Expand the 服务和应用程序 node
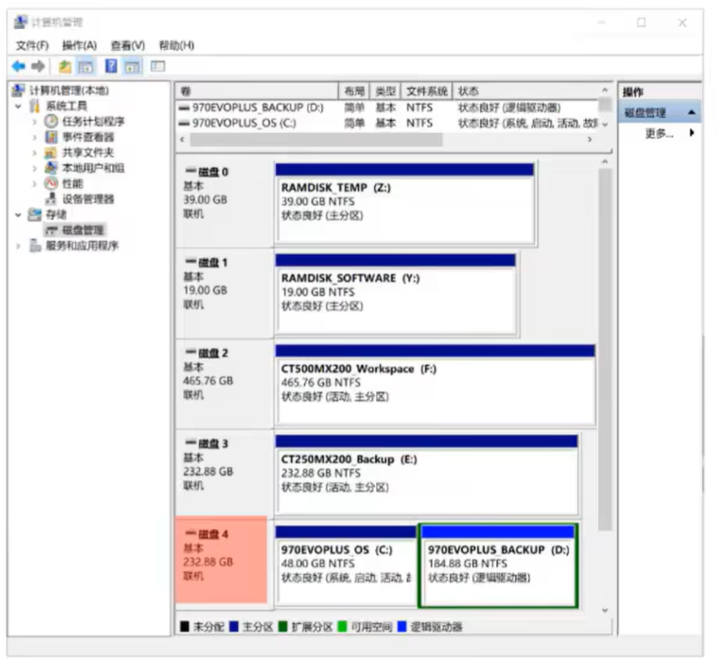 [18, 246]
